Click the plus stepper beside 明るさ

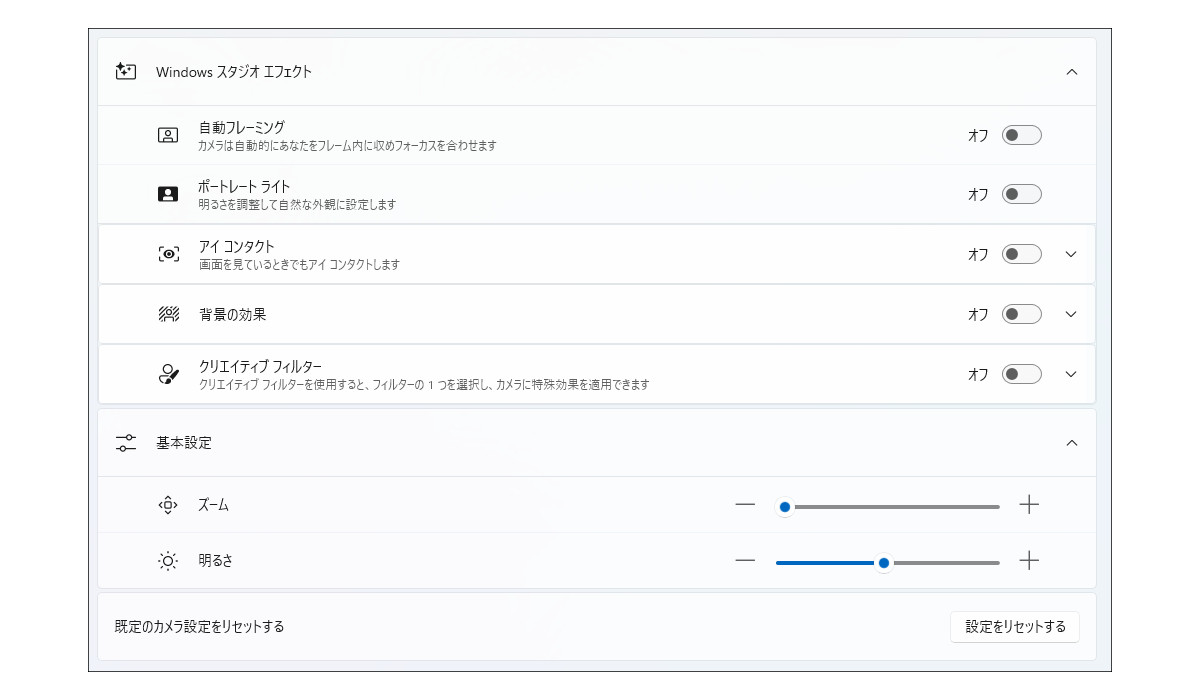coord(1029,561)
